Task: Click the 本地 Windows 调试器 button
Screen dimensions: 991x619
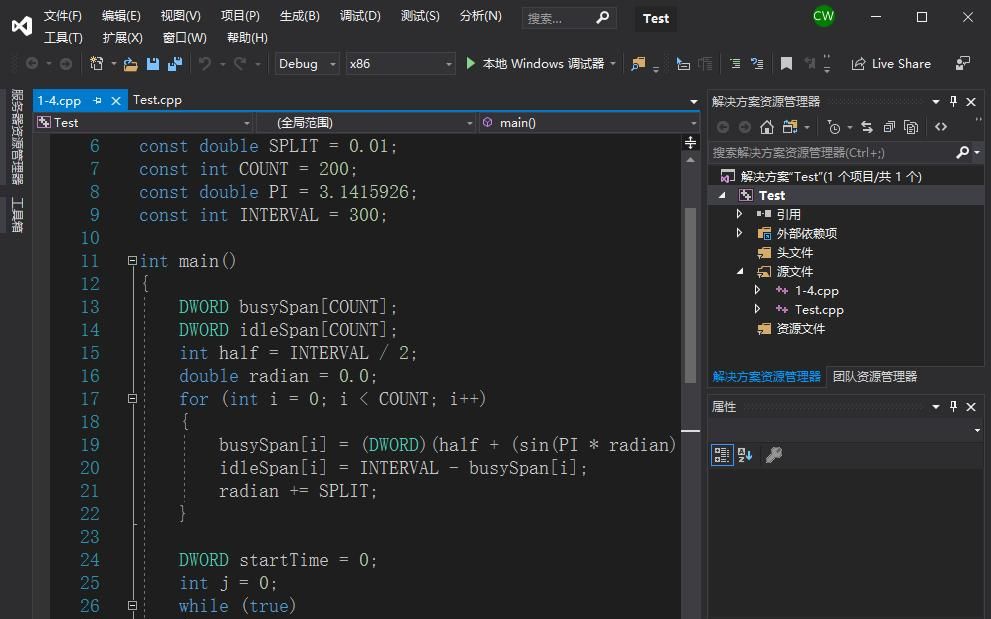Action: click(x=535, y=64)
